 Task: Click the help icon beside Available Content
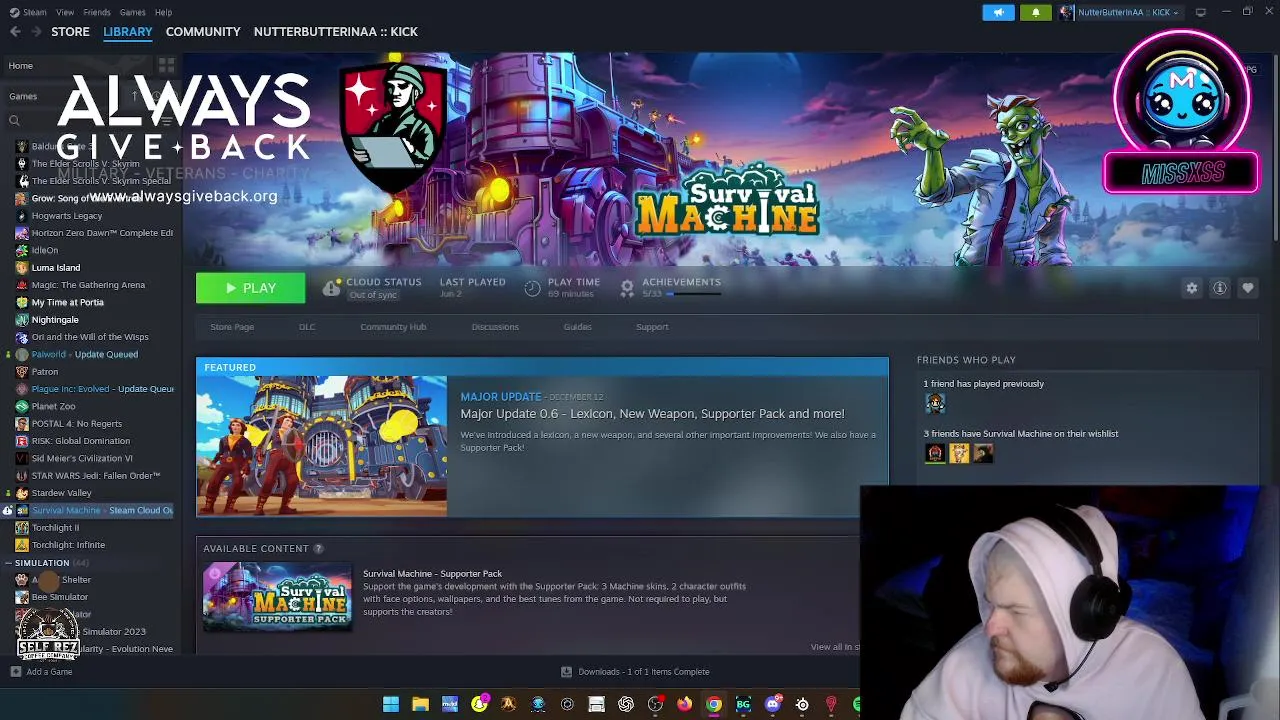[x=318, y=548]
